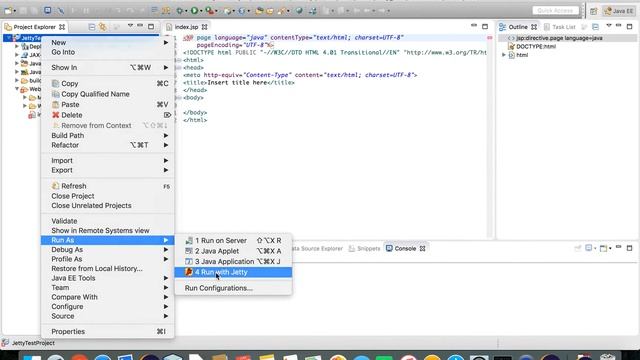Collapse the JettyTestProject tree node
The image size is (640, 360).
click(8, 38)
